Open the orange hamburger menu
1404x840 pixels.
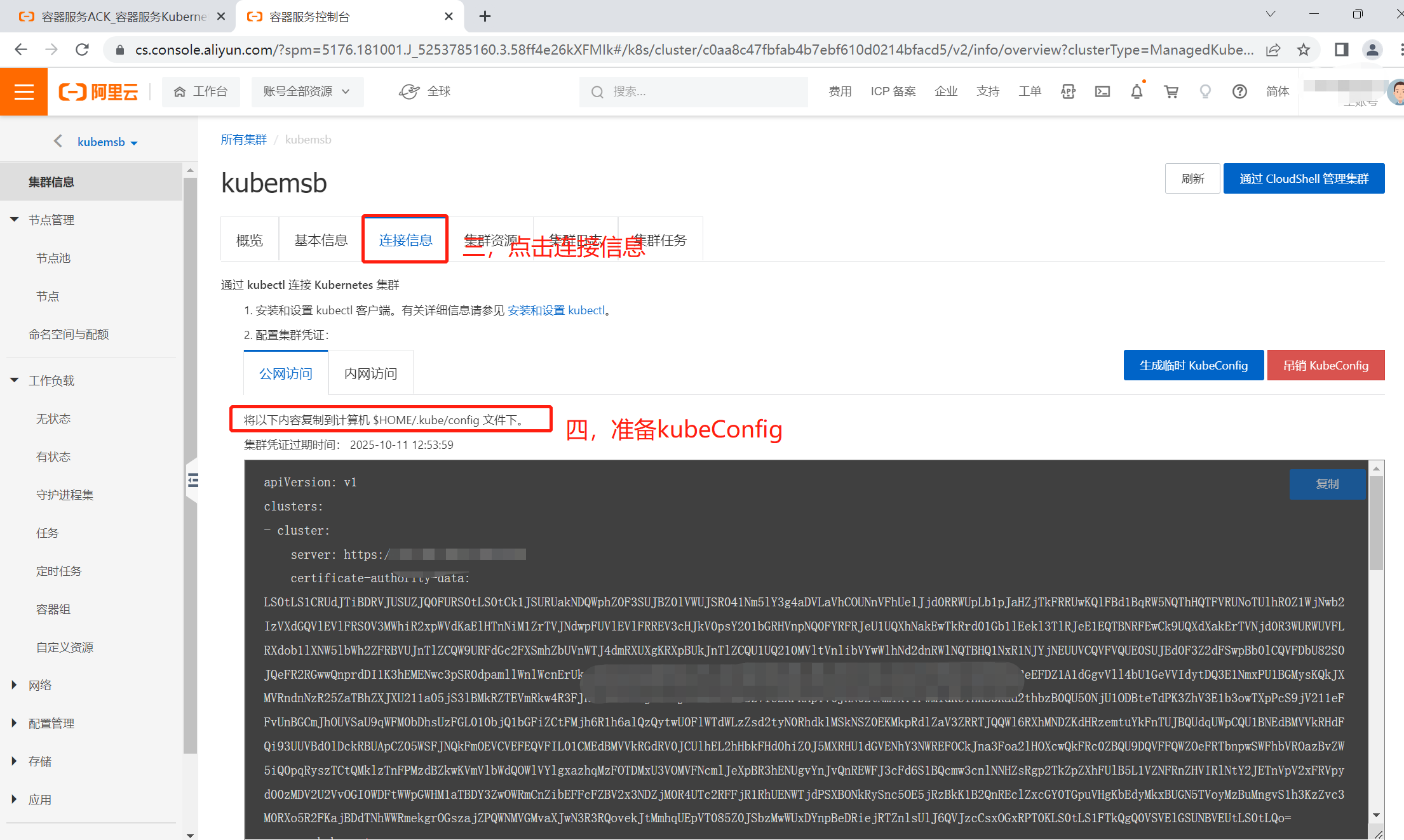(x=24, y=92)
